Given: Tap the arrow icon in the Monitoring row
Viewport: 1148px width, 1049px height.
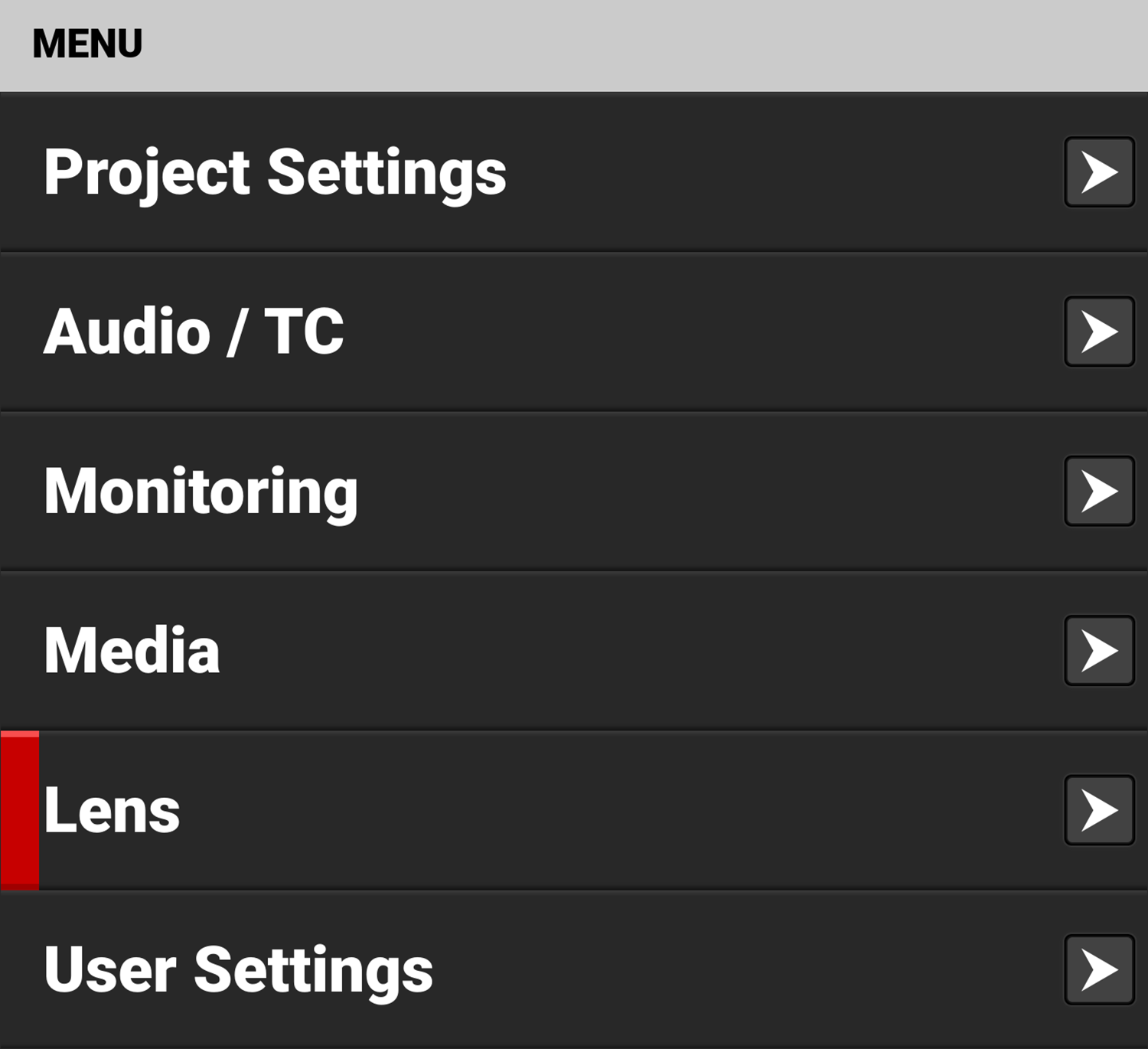Looking at the screenshot, I should point(1099,491).
